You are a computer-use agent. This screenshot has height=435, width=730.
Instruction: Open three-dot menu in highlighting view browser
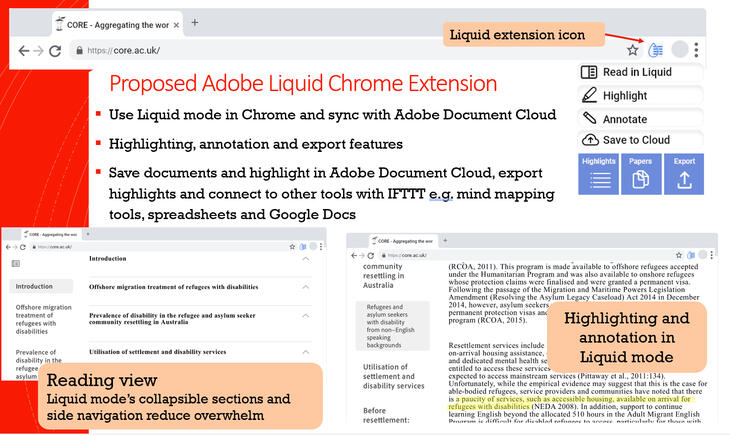tap(711, 255)
